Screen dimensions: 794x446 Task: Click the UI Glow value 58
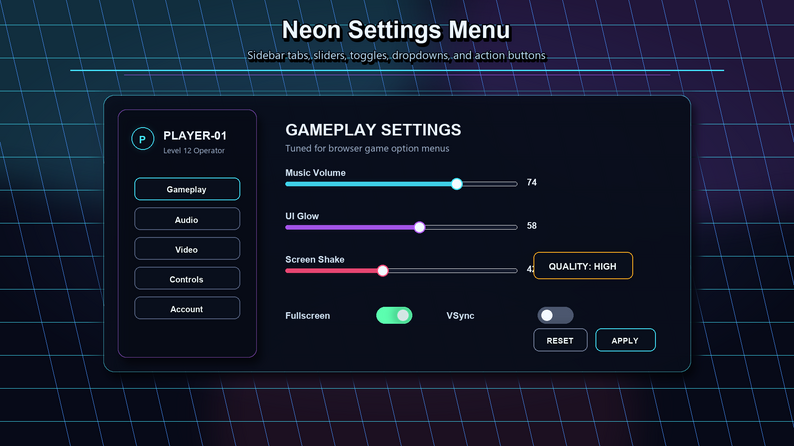(532, 226)
